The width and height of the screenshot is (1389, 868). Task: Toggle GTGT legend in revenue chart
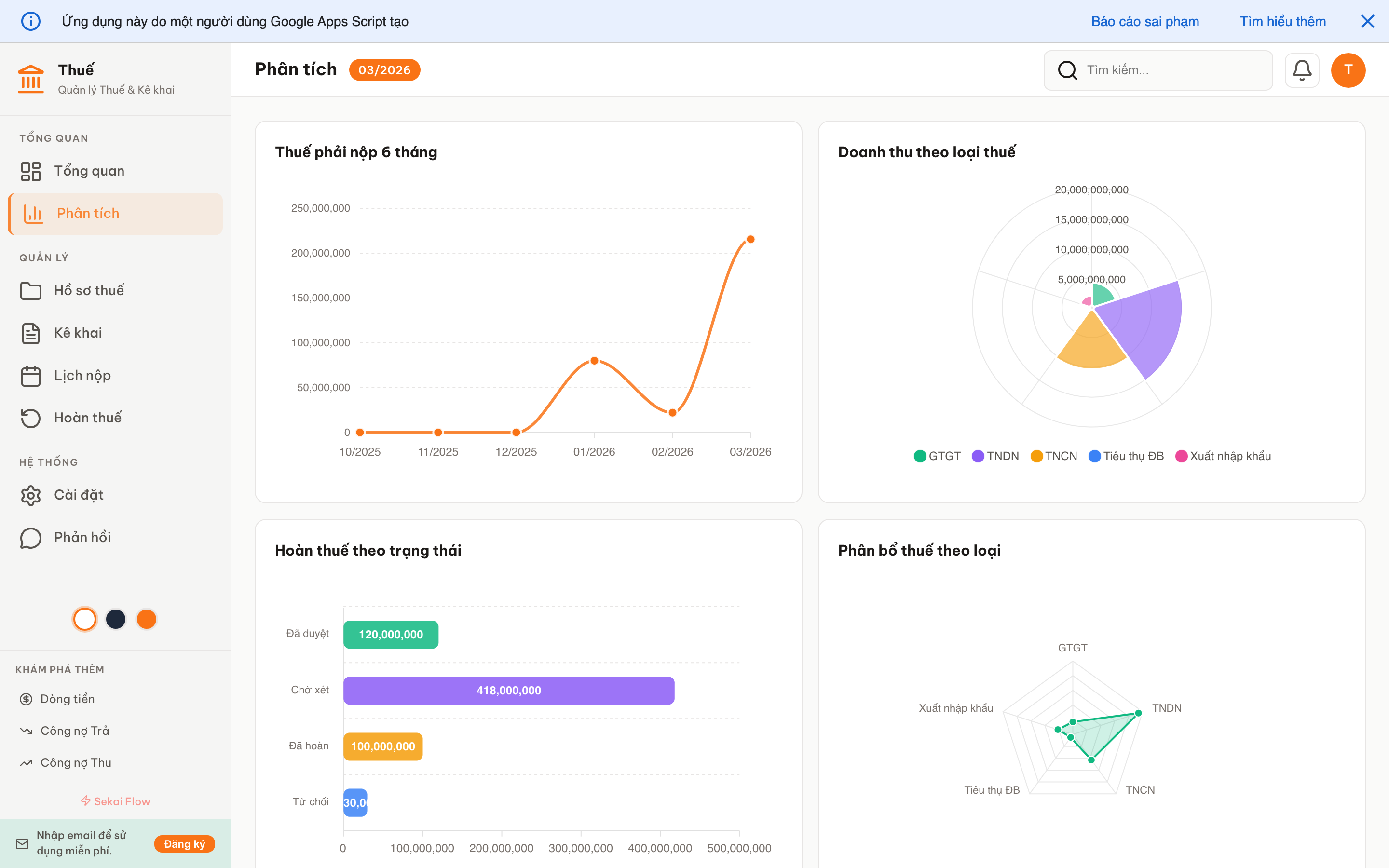tap(937, 456)
